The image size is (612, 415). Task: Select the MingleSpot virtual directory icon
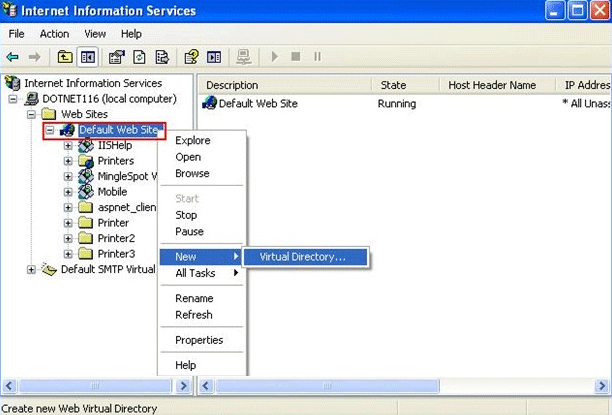pos(85,176)
